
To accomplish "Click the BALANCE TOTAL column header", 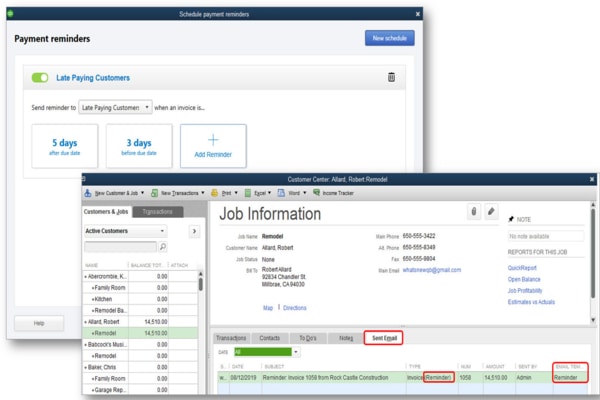I will (148, 265).
